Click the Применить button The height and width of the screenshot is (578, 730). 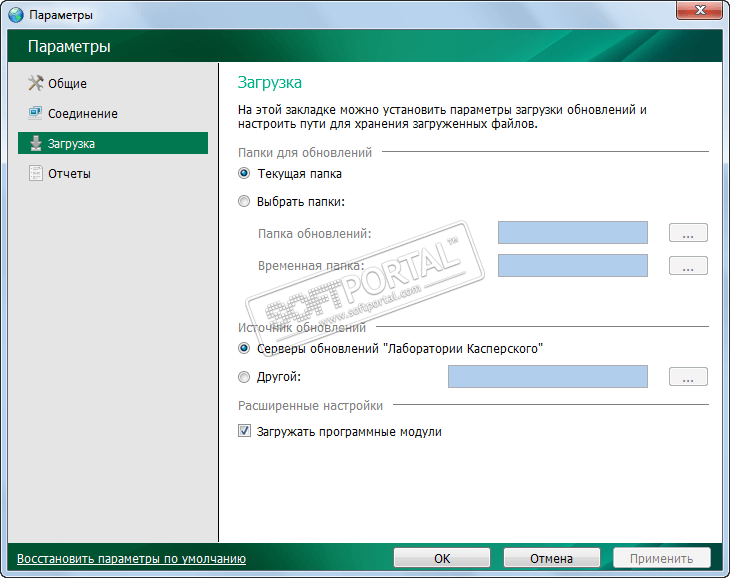(x=662, y=558)
